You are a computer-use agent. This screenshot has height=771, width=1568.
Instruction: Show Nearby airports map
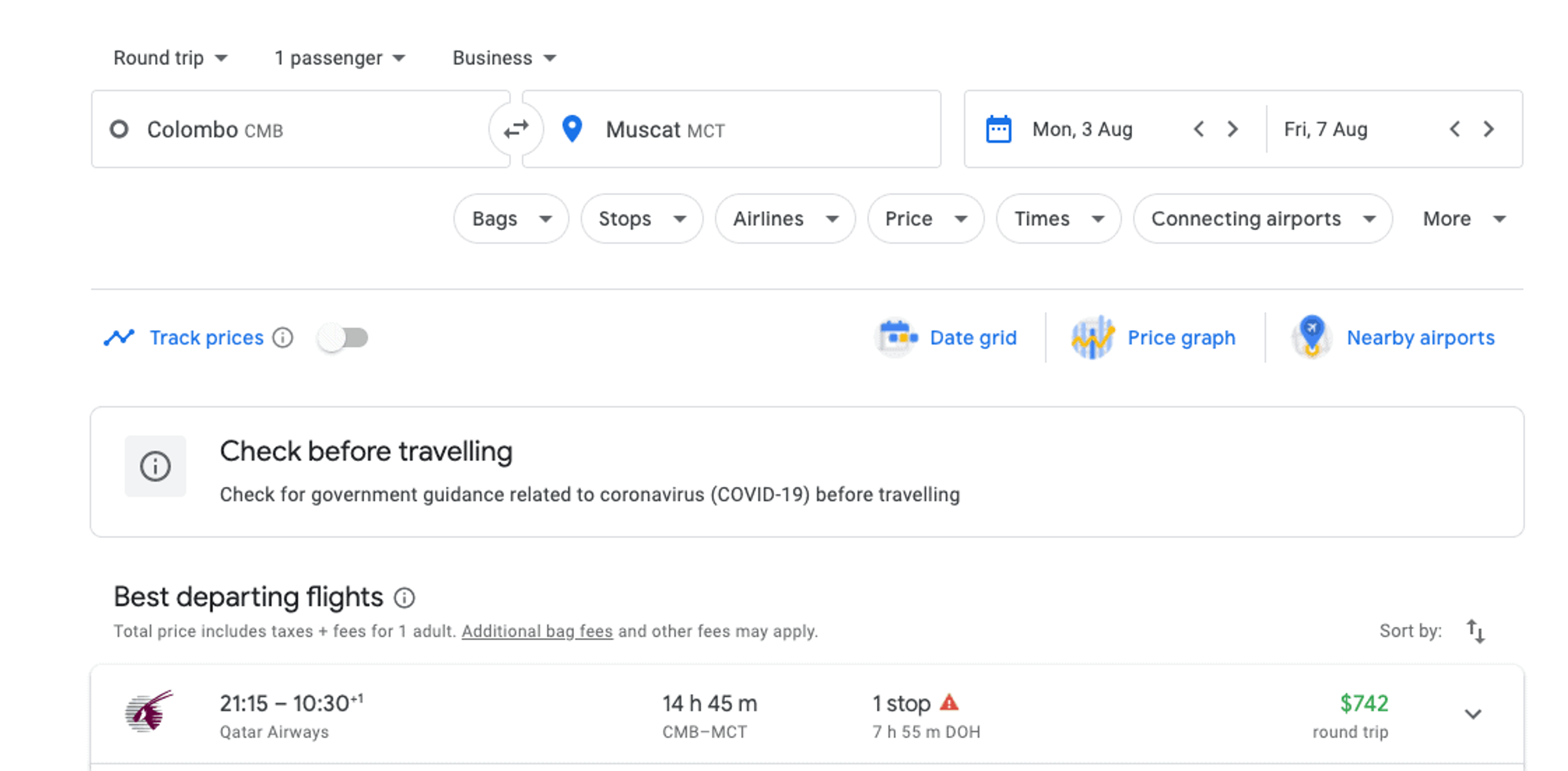click(1393, 337)
